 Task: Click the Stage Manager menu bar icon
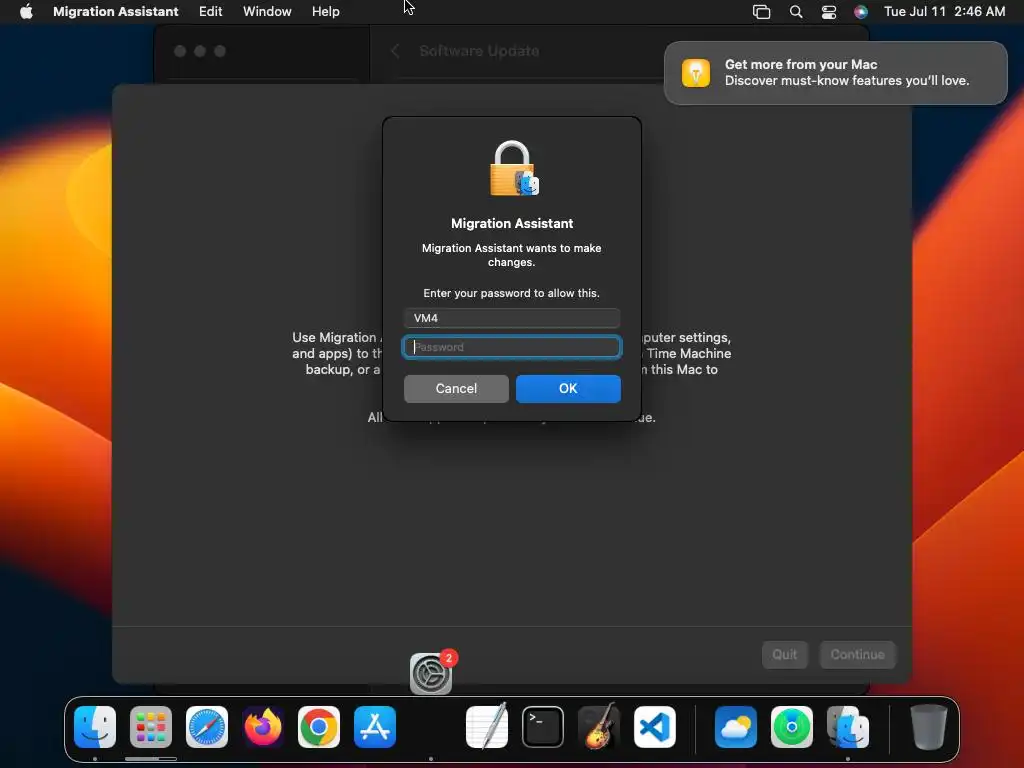point(761,12)
